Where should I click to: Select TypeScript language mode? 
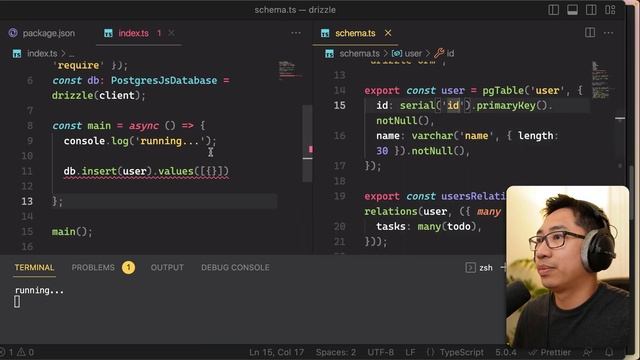pyautogui.click(x=461, y=352)
